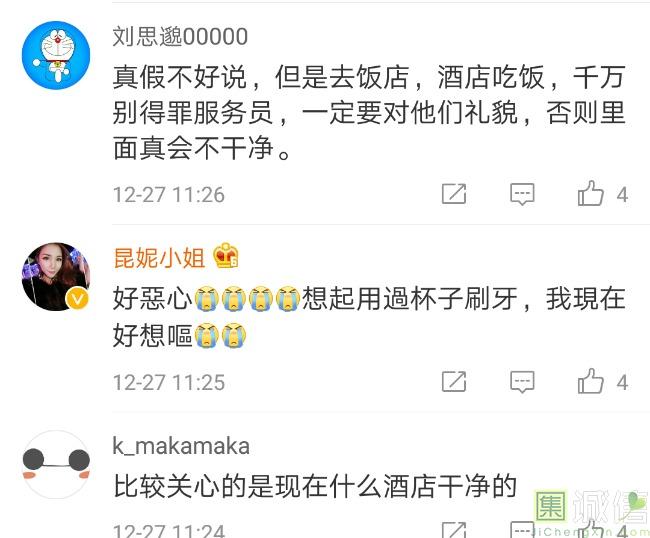Open reply bubble on 昆妮小姐's comment
This screenshot has width=650, height=538.
(x=522, y=381)
